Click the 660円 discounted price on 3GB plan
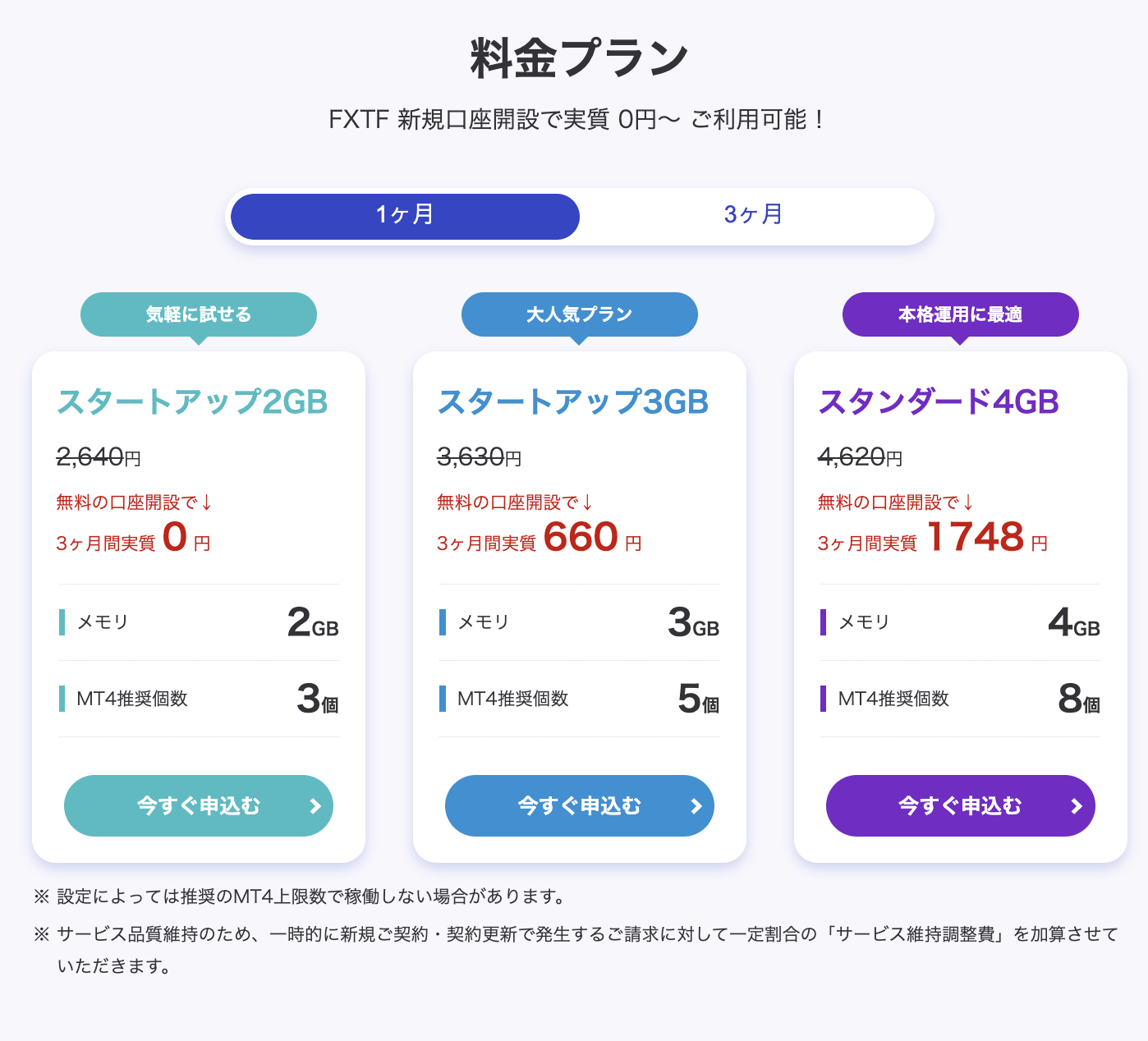This screenshot has width=1148, height=1041. point(592,538)
